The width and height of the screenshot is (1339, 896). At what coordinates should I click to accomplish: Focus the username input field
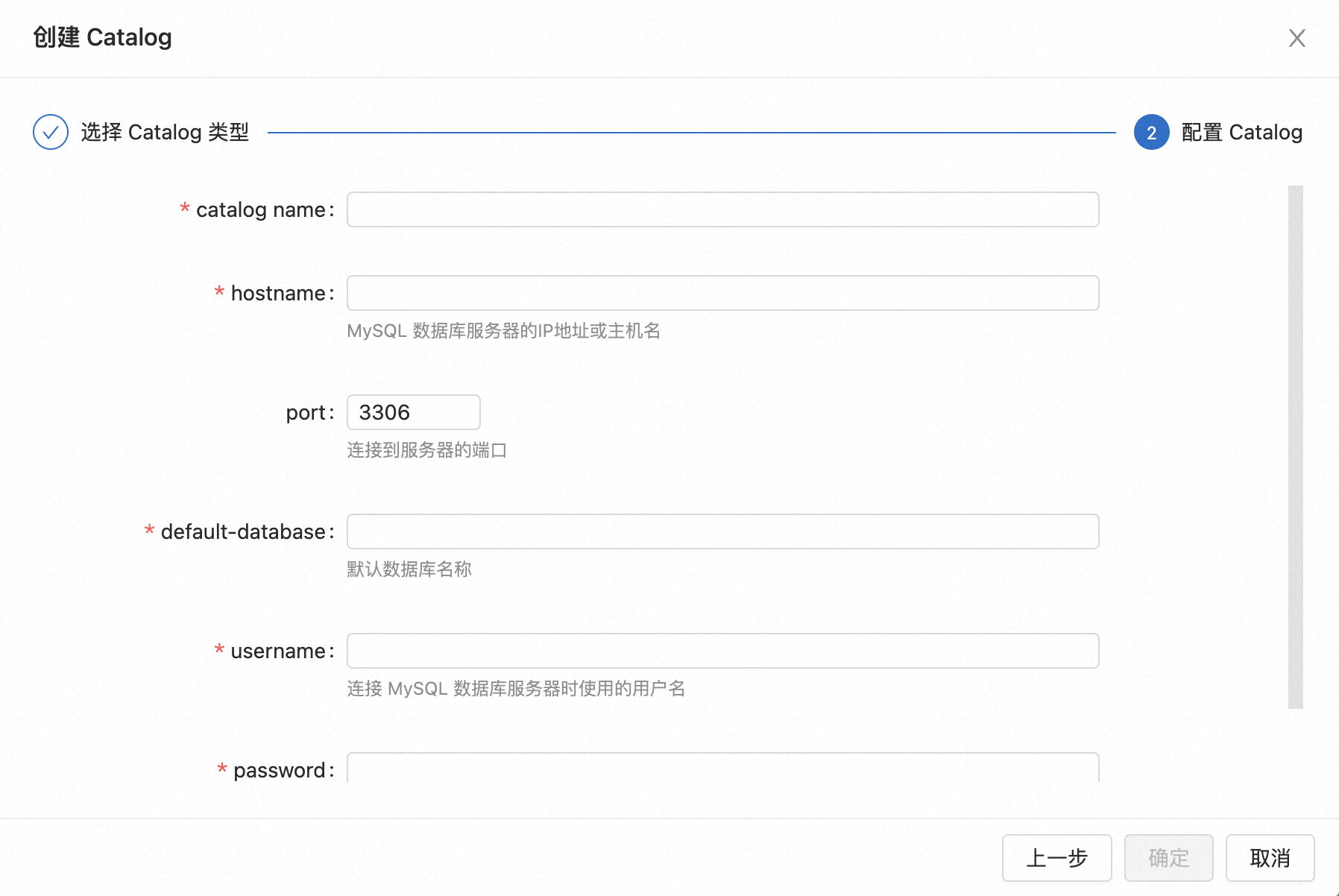722,651
